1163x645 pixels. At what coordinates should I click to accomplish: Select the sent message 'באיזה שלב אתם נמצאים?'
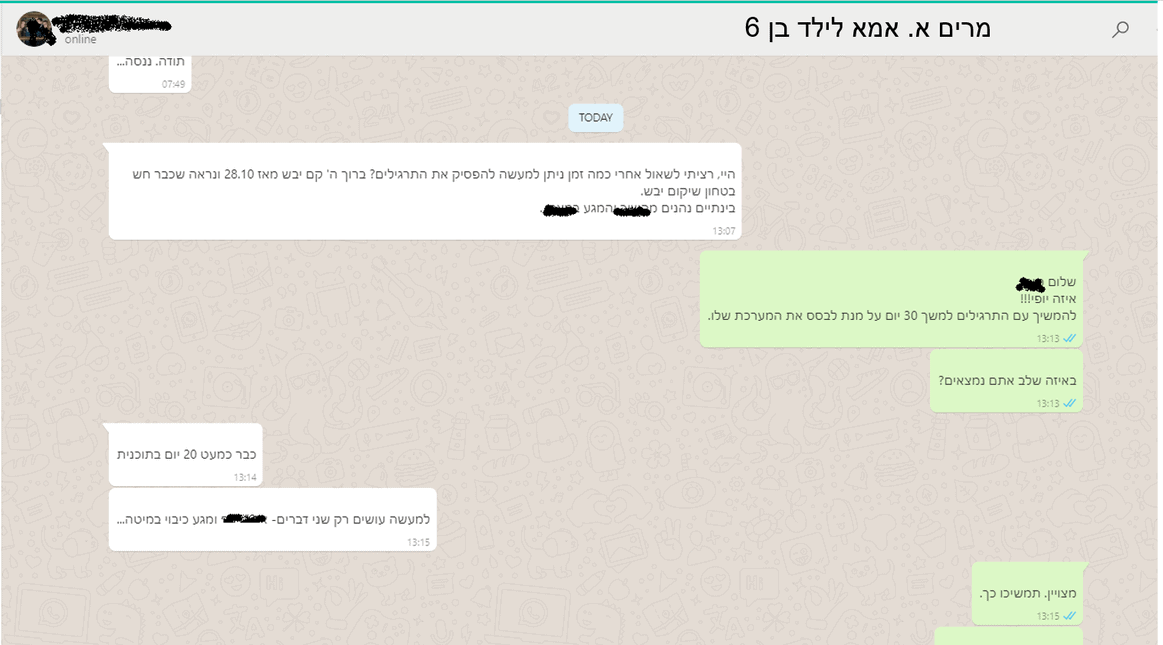tap(1006, 381)
